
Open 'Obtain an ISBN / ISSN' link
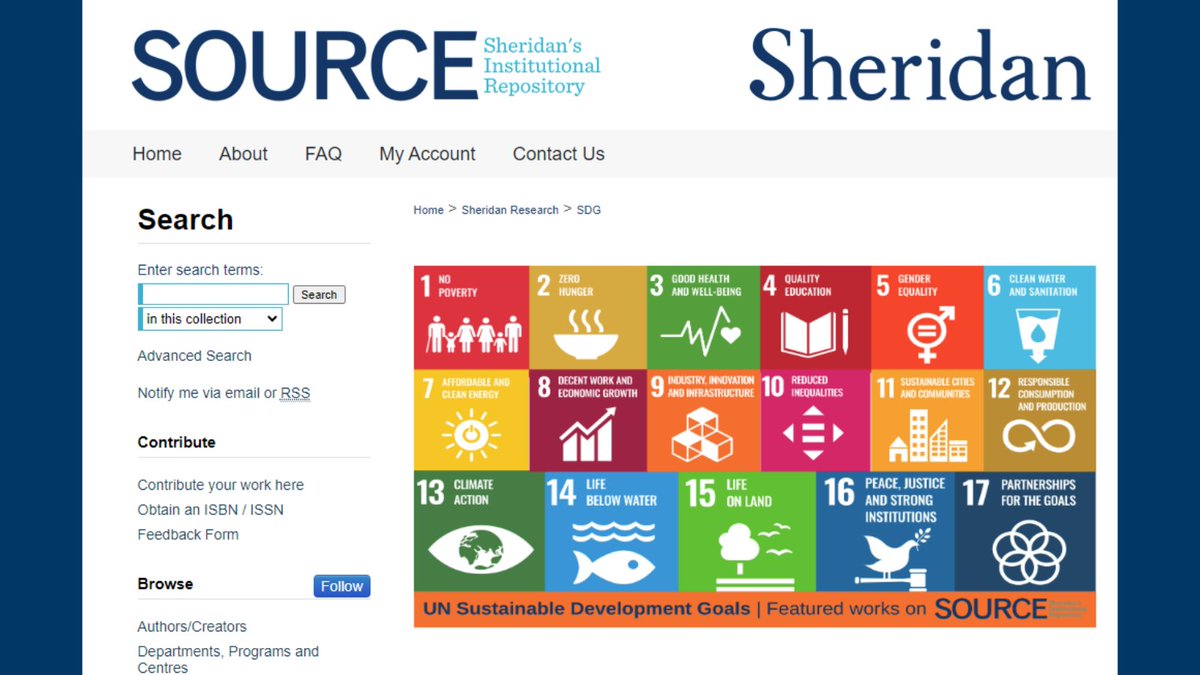click(210, 510)
